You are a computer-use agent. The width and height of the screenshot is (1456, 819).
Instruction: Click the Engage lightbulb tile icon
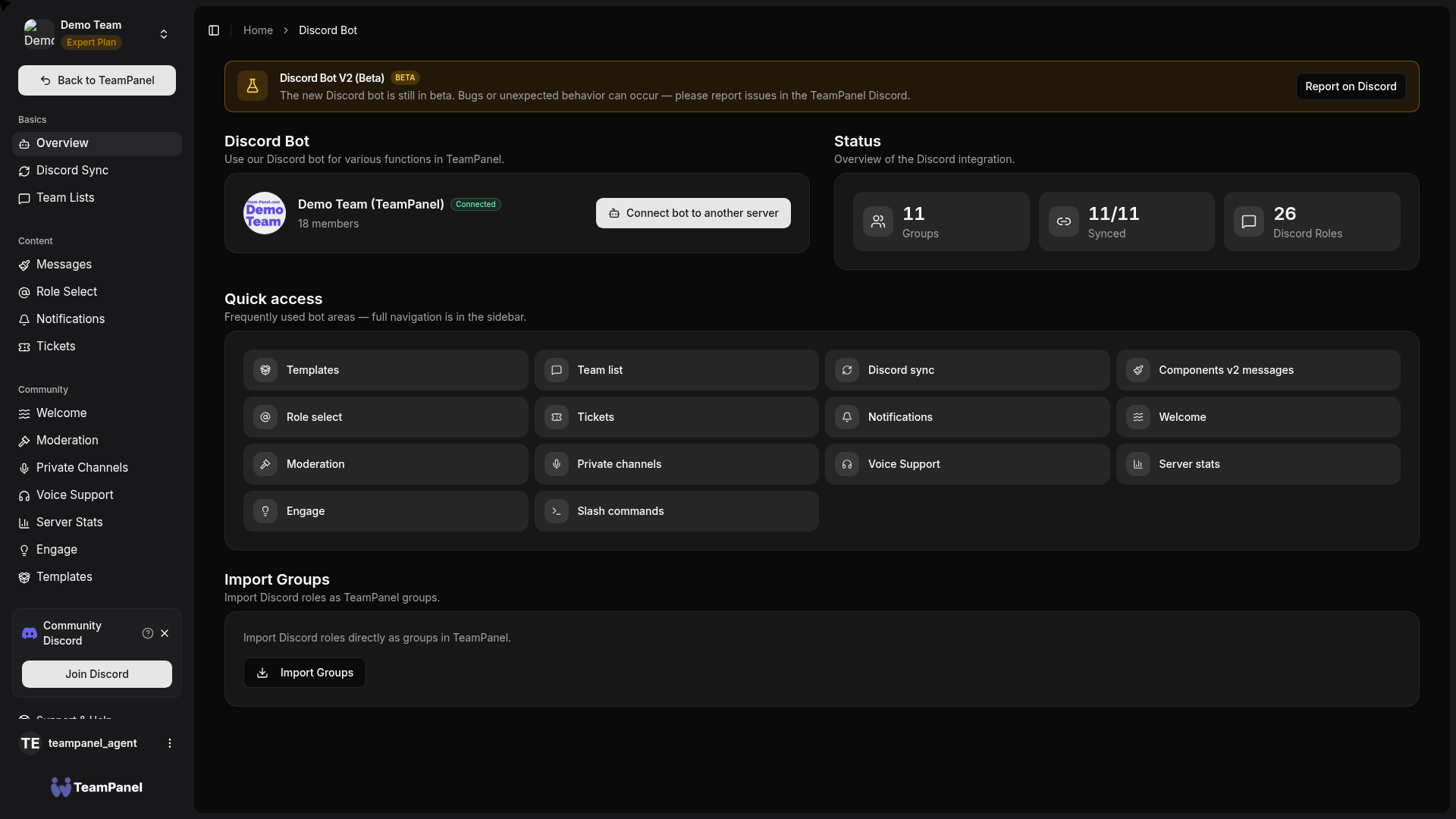coord(265,511)
